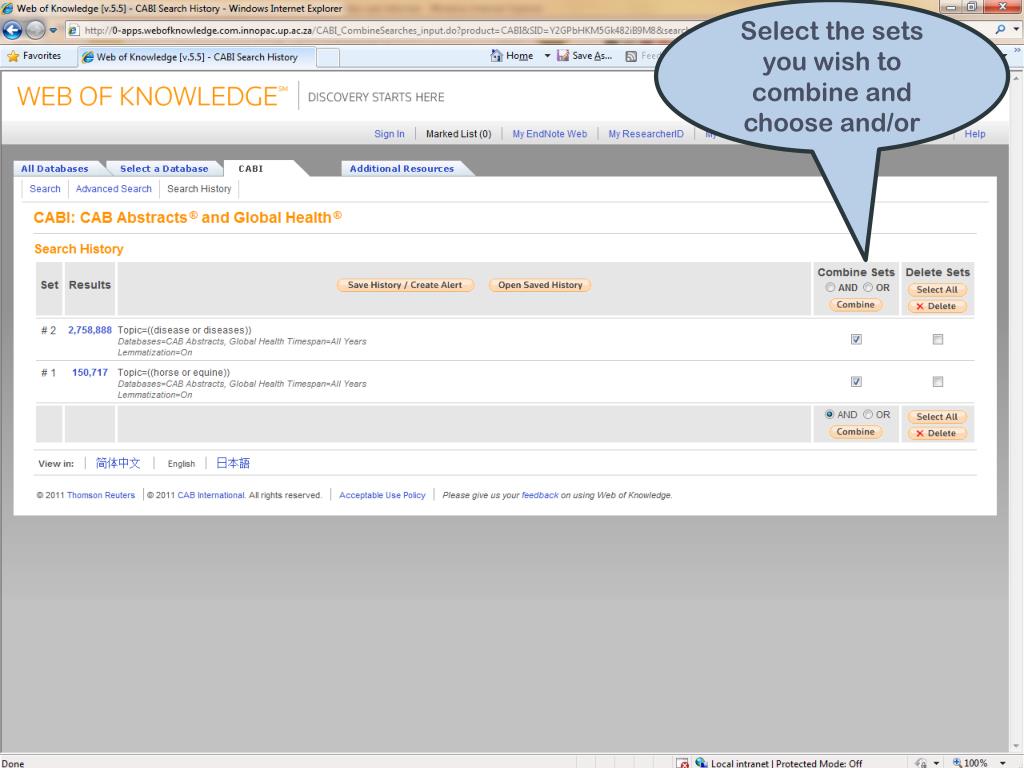The image size is (1024, 768).
Task: Expand the Home button dropdown arrow
Action: click(x=547, y=56)
